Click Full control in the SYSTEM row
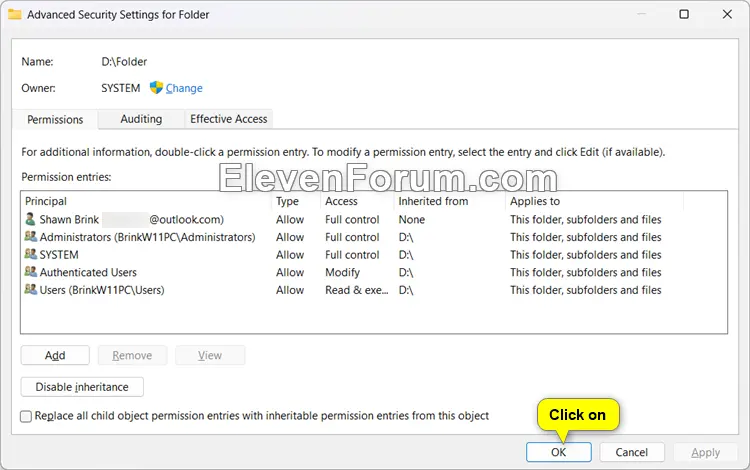This screenshot has height=470, width=750. 352,255
